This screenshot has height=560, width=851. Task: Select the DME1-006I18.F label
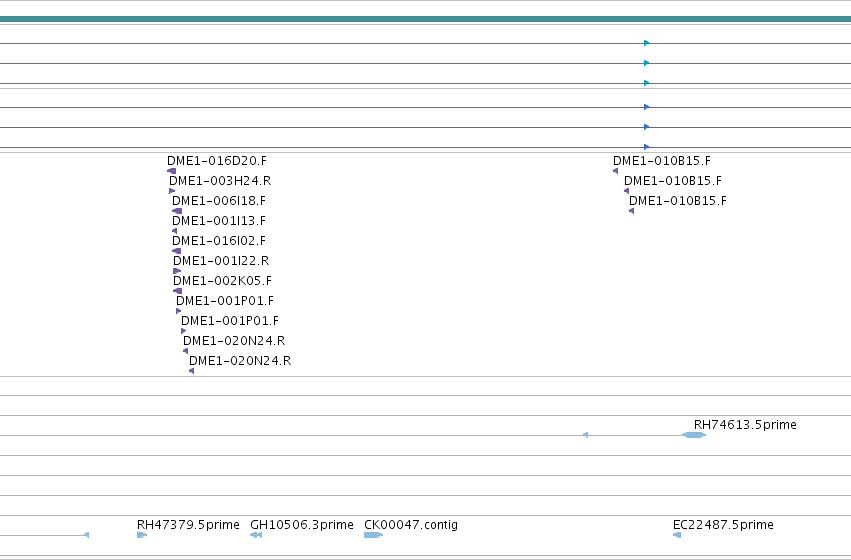pyautogui.click(x=219, y=201)
